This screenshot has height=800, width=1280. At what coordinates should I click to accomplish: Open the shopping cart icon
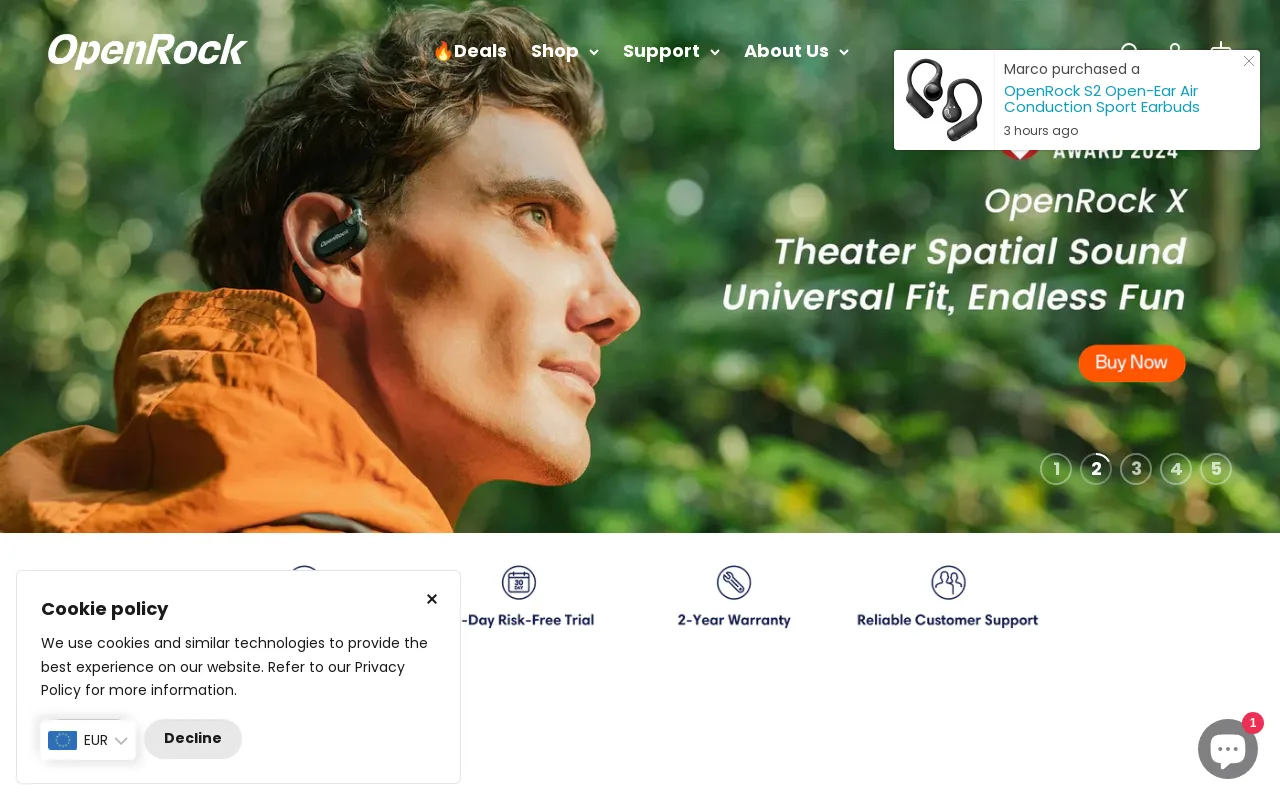tap(1221, 52)
